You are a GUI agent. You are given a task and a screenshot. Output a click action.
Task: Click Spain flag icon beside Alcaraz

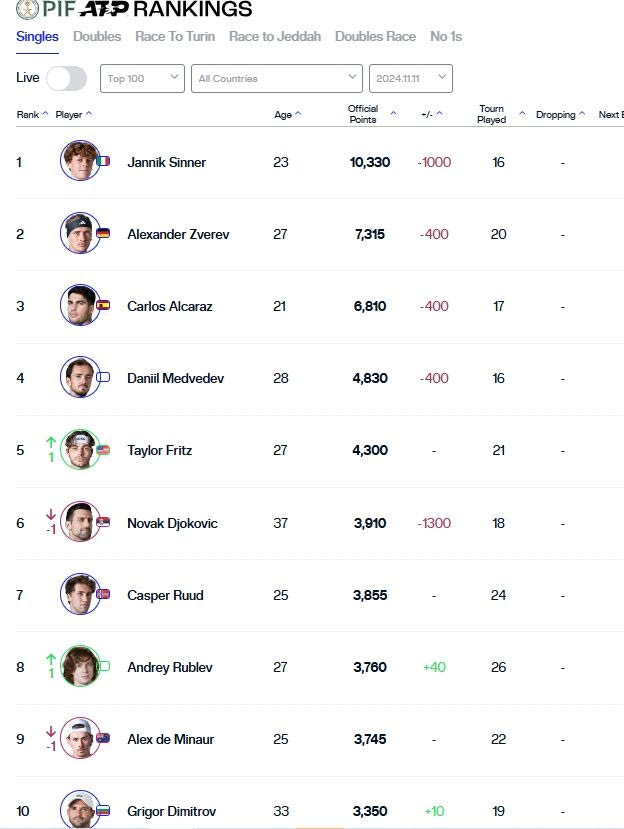click(x=104, y=306)
